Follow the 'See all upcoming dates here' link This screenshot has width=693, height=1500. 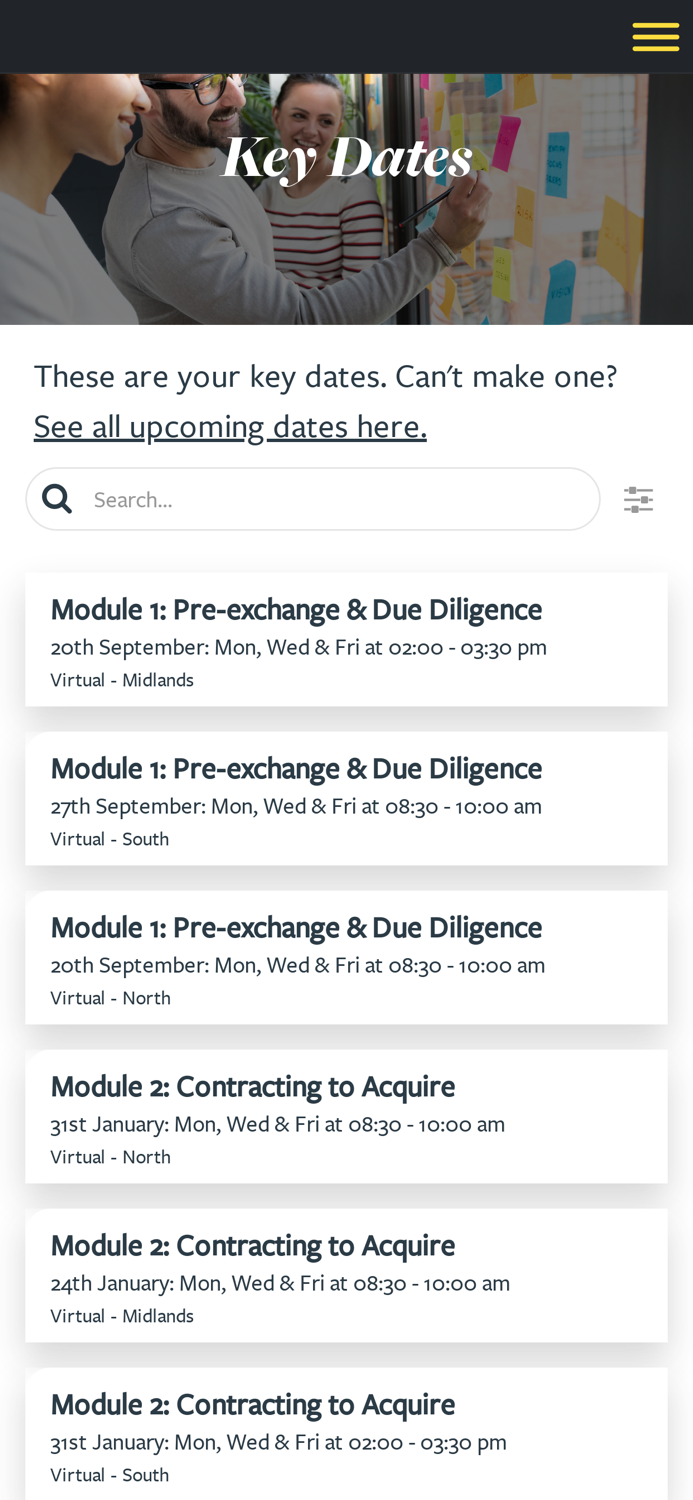coord(230,426)
